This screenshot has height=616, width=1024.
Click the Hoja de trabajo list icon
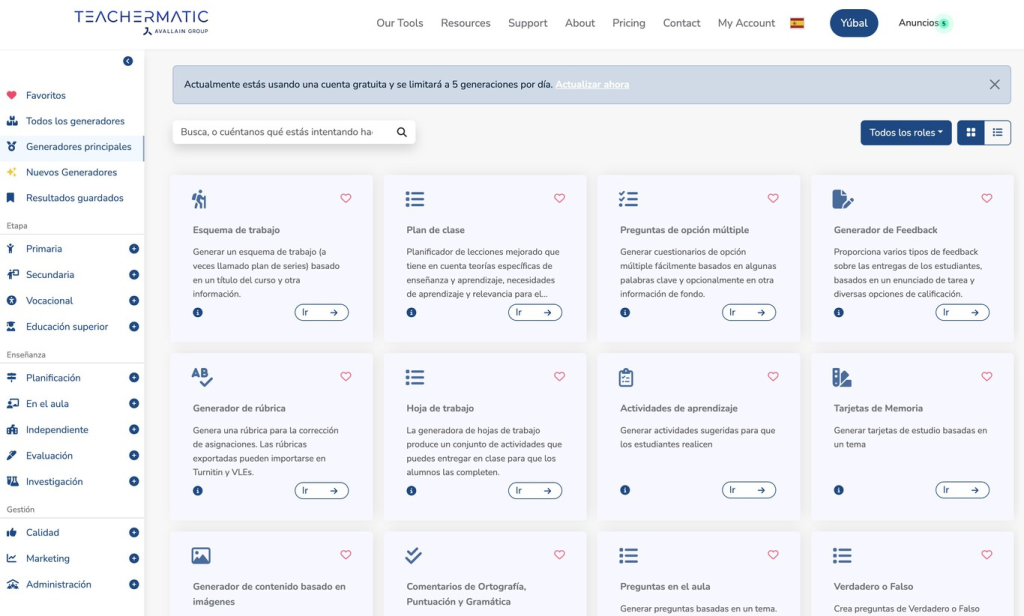click(415, 377)
